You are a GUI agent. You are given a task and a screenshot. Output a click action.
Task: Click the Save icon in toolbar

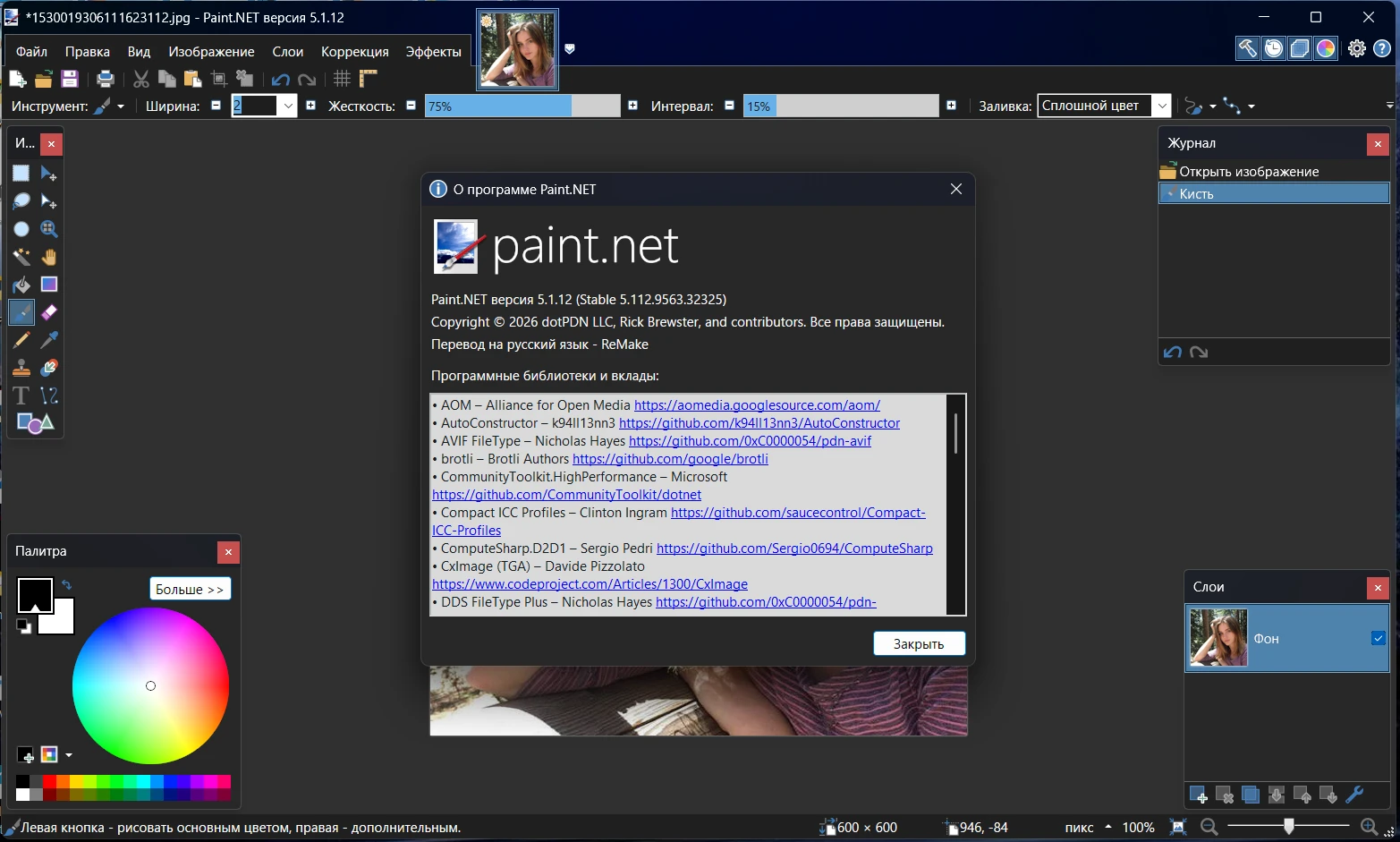[x=70, y=79]
